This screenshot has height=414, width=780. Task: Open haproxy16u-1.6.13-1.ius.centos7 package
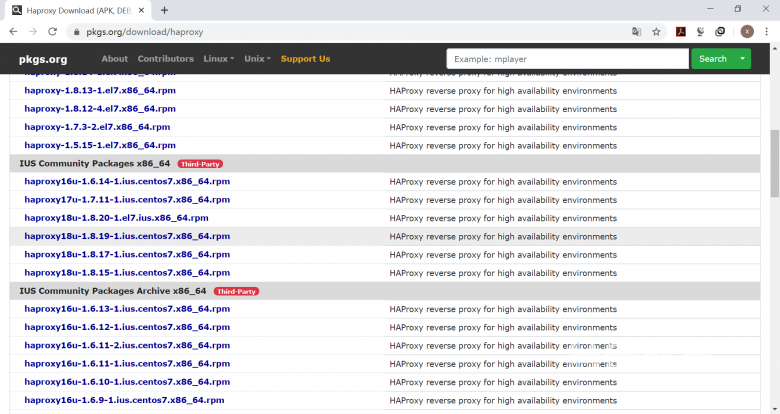tap(127, 309)
